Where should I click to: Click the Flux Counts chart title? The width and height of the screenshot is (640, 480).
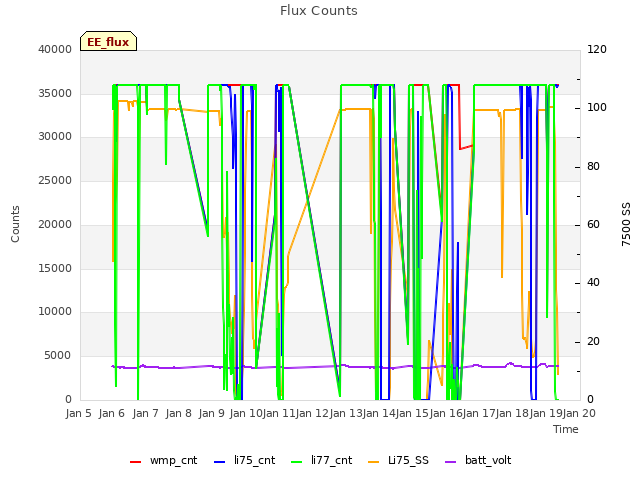pos(319,11)
